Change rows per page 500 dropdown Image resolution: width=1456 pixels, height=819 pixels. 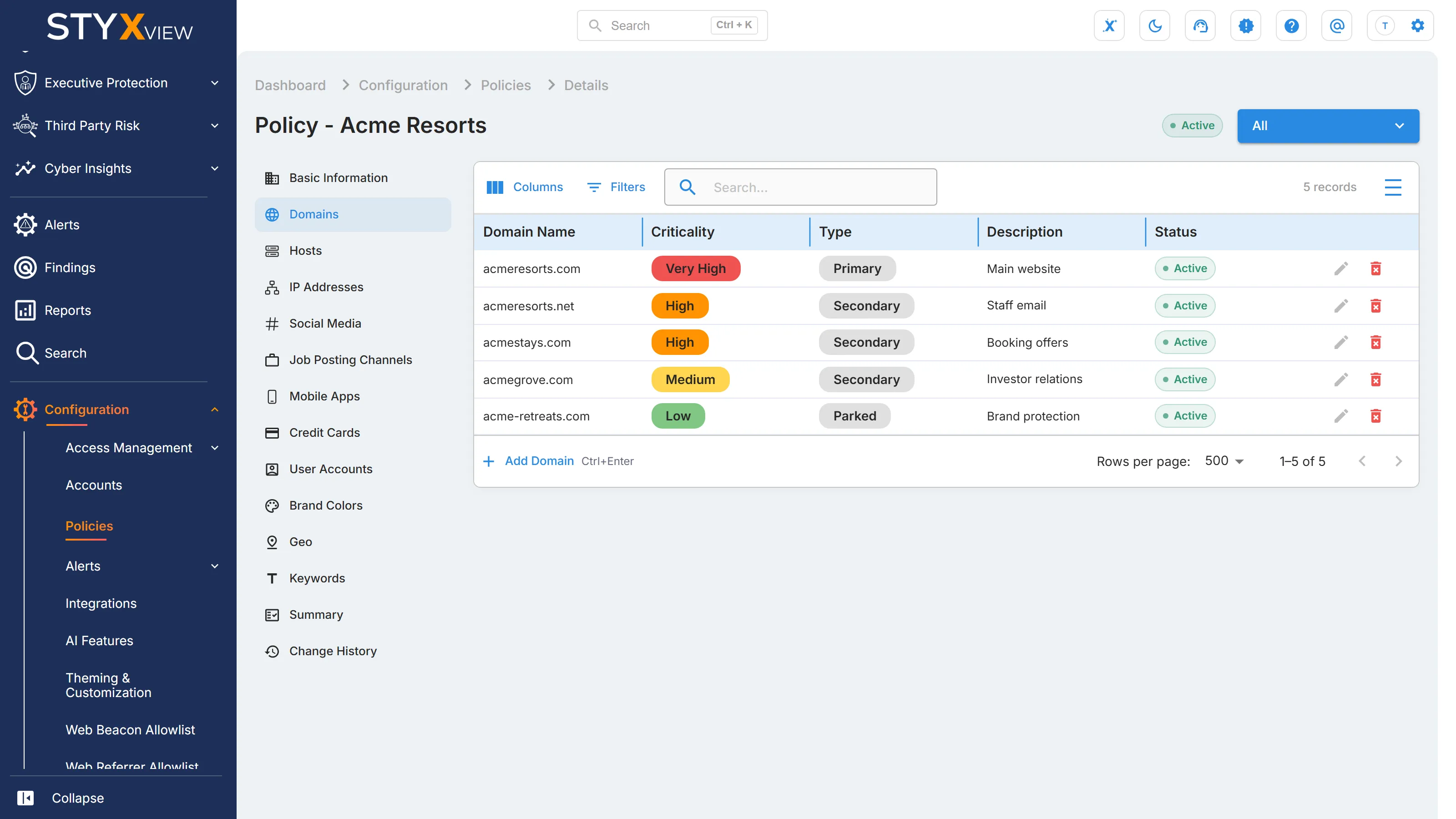1224,461
